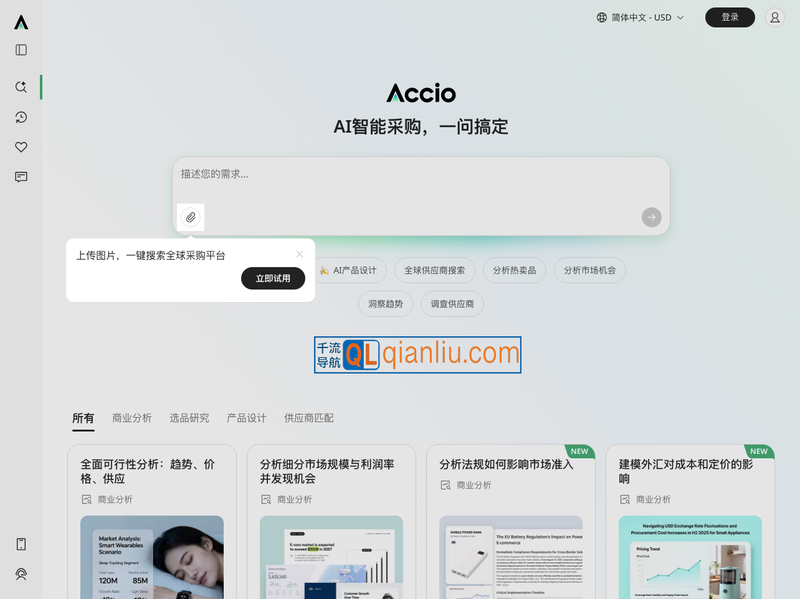Viewport: 800px width, 599px height.
Task: Contact support via the headset icon
Action: [20, 574]
